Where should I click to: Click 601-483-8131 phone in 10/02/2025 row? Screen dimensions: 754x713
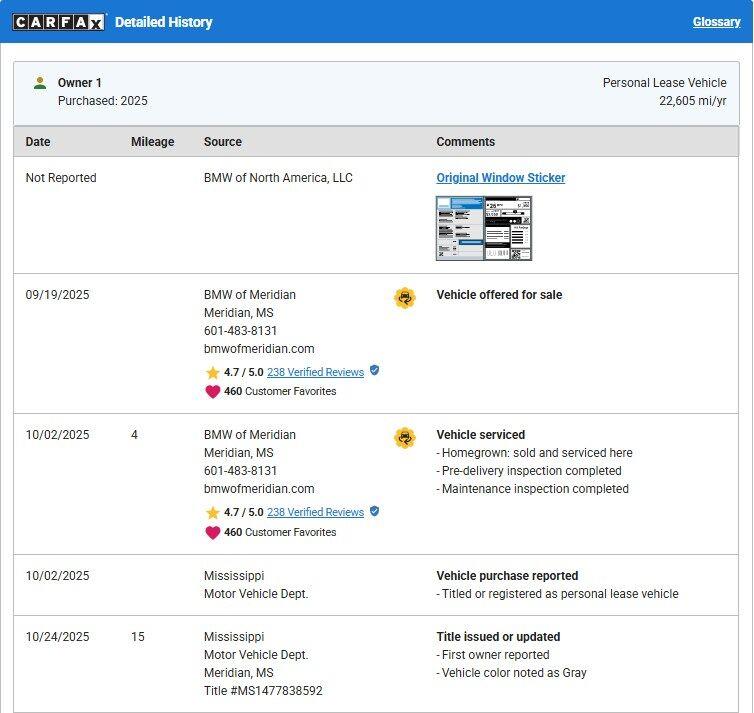point(240,471)
